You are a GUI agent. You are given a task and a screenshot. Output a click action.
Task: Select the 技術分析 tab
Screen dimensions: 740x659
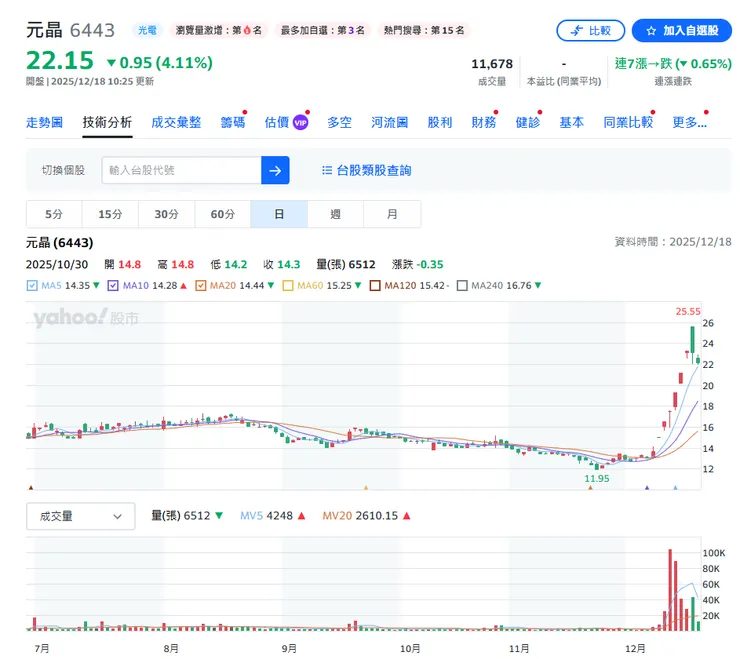coord(107,123)
